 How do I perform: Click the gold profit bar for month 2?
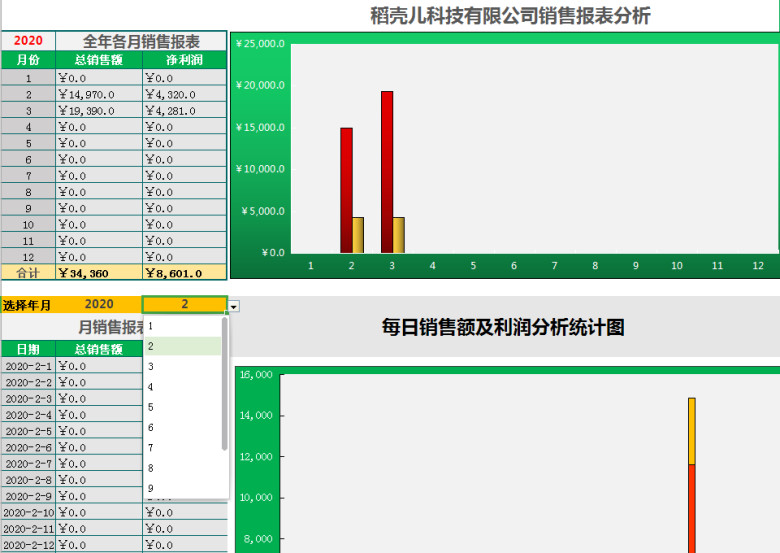[358, 235]
